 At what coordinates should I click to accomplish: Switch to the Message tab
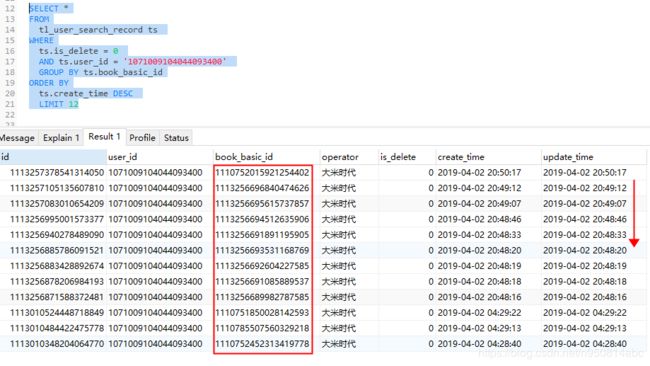[x=17, y=138]
